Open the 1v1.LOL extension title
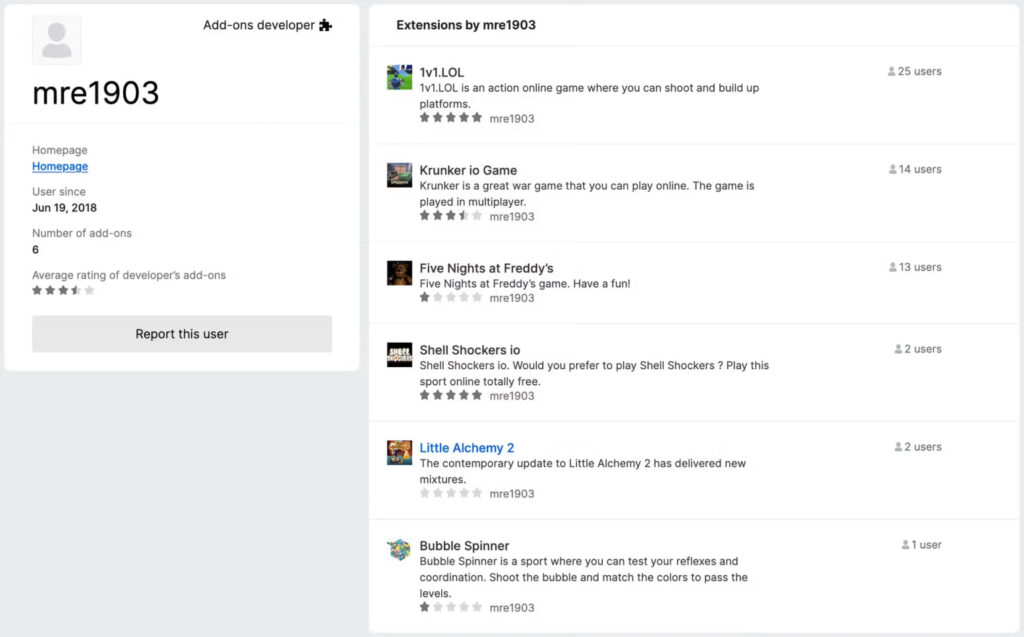This screenshot has width=1024, height=637. (x=441, y=72)
